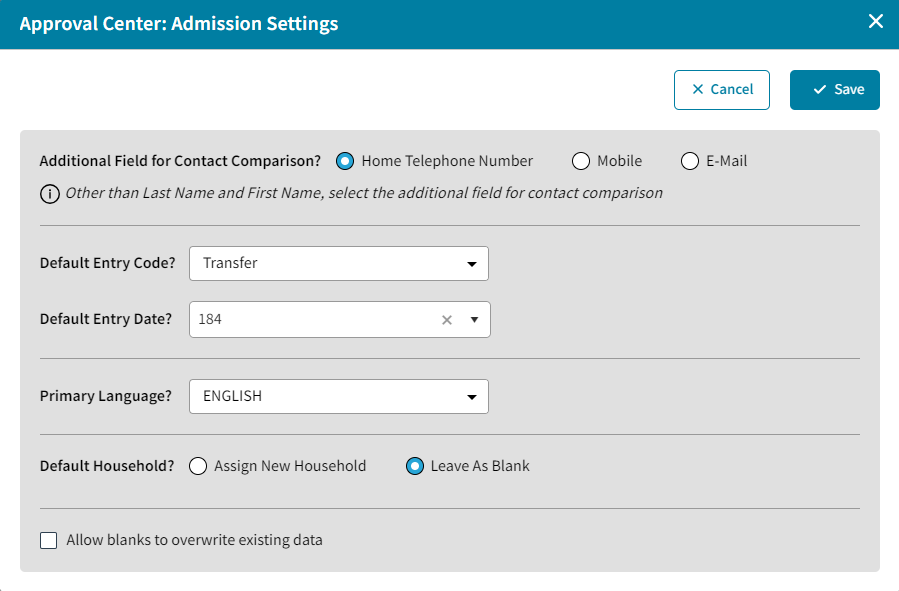Close the Admission Settings dialog with X

[x=875, y=21]
